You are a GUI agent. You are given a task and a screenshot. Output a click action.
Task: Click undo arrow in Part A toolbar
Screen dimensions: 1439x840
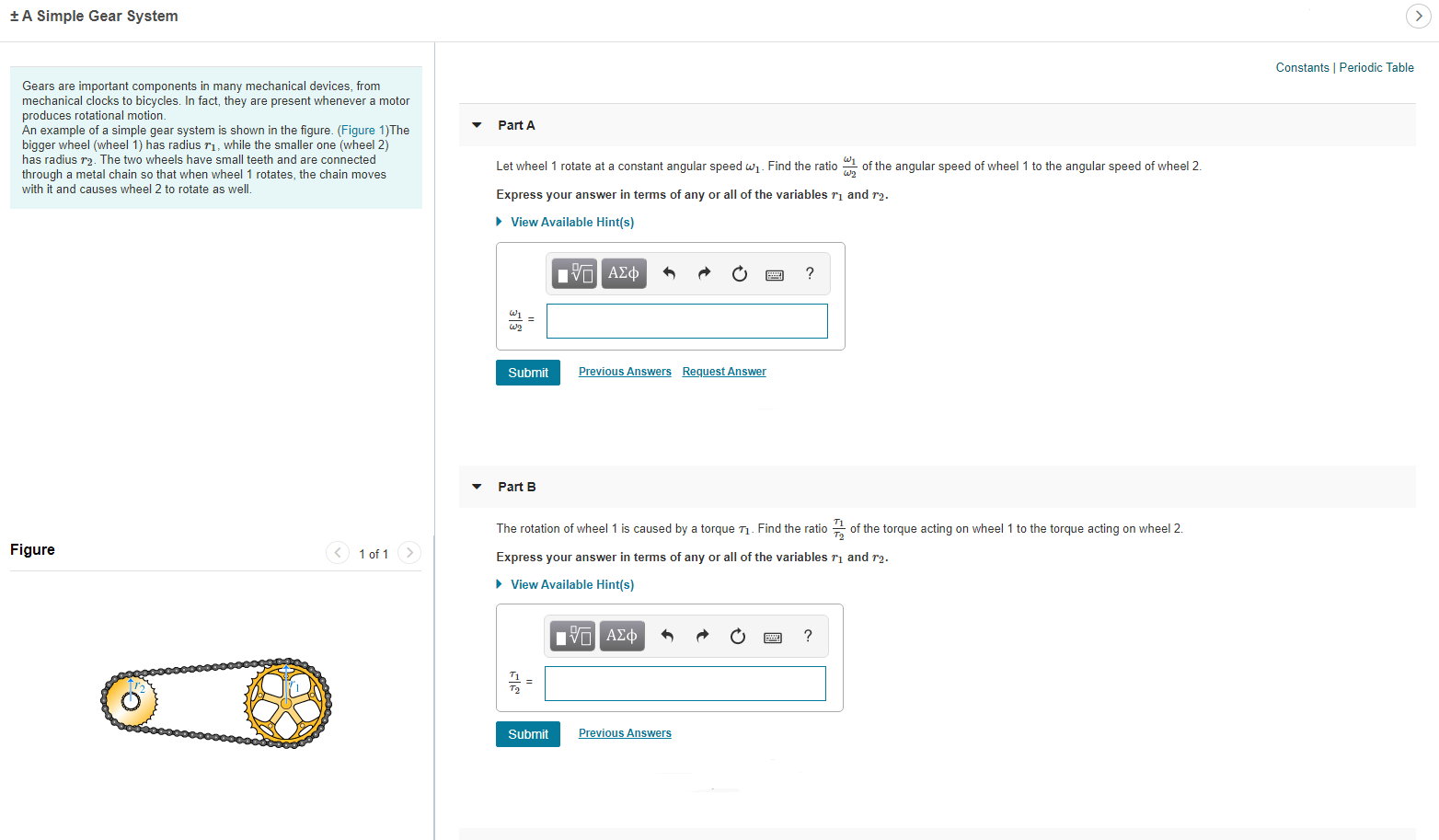click(x=669, y=273)
